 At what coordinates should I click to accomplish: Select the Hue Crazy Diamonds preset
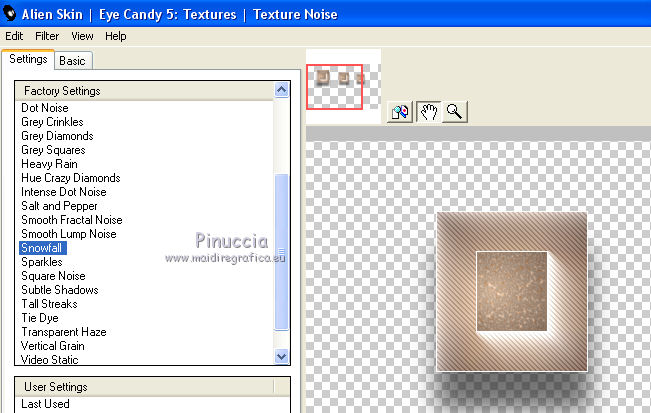click(x=71, y=178)
